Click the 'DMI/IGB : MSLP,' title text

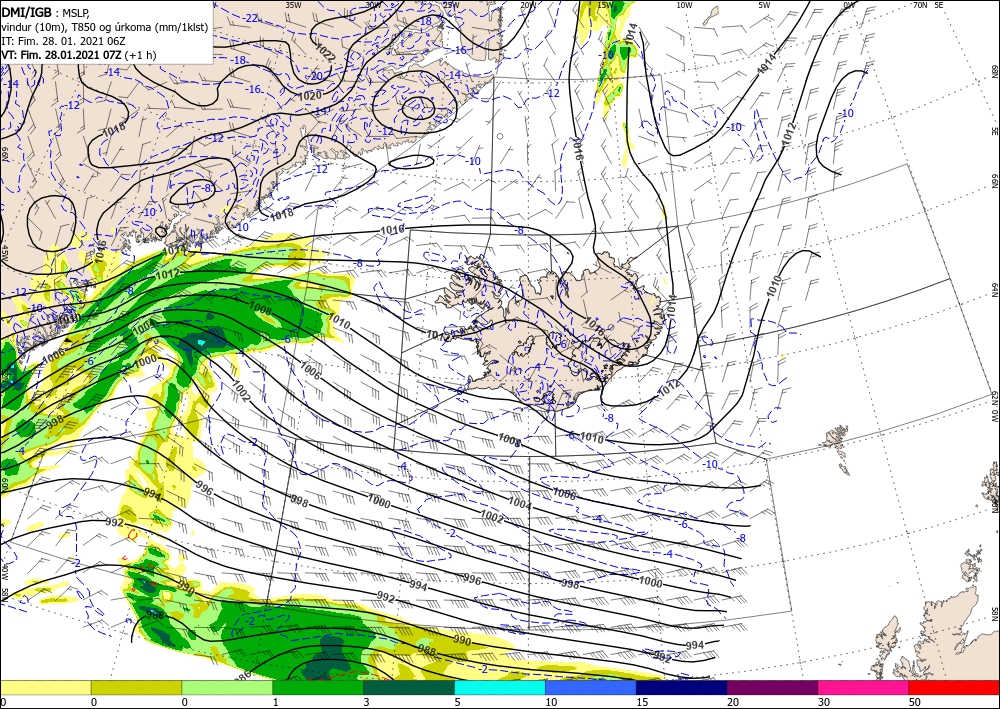pyautogui.click(x=45, y=12)
